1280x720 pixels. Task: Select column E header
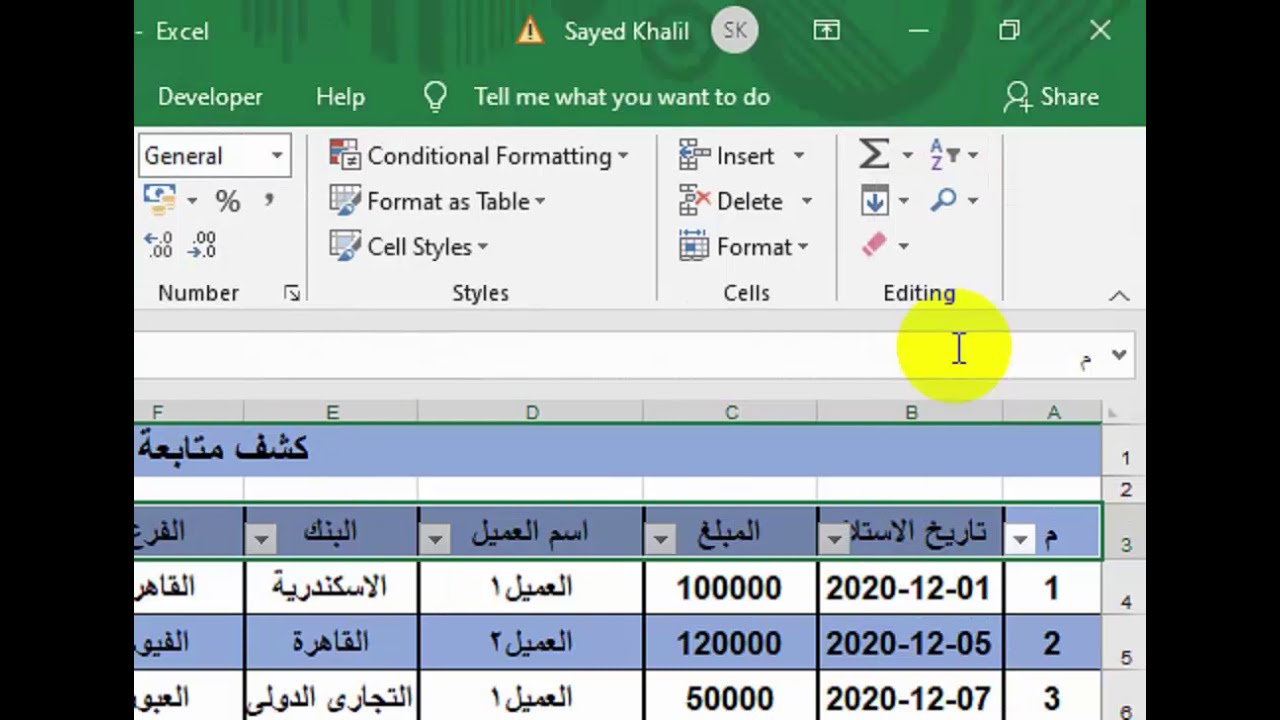coord(331,412)
